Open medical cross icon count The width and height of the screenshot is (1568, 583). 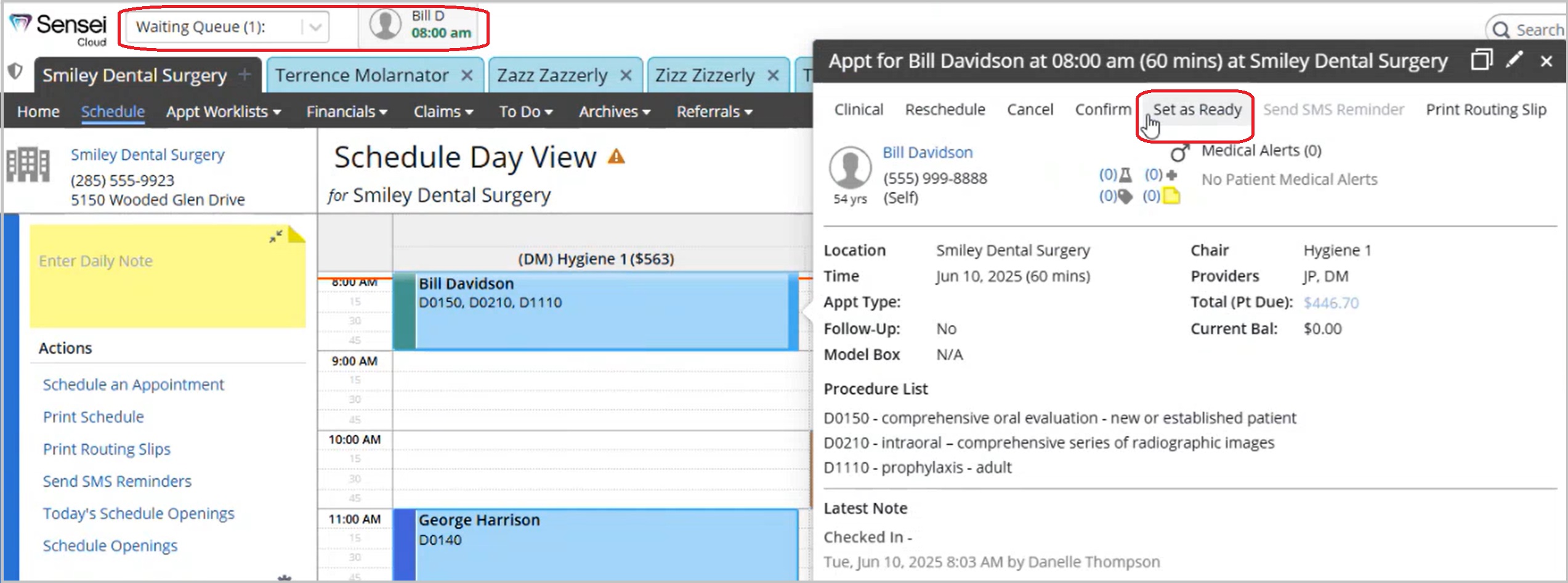click(x=1161, y=175)
